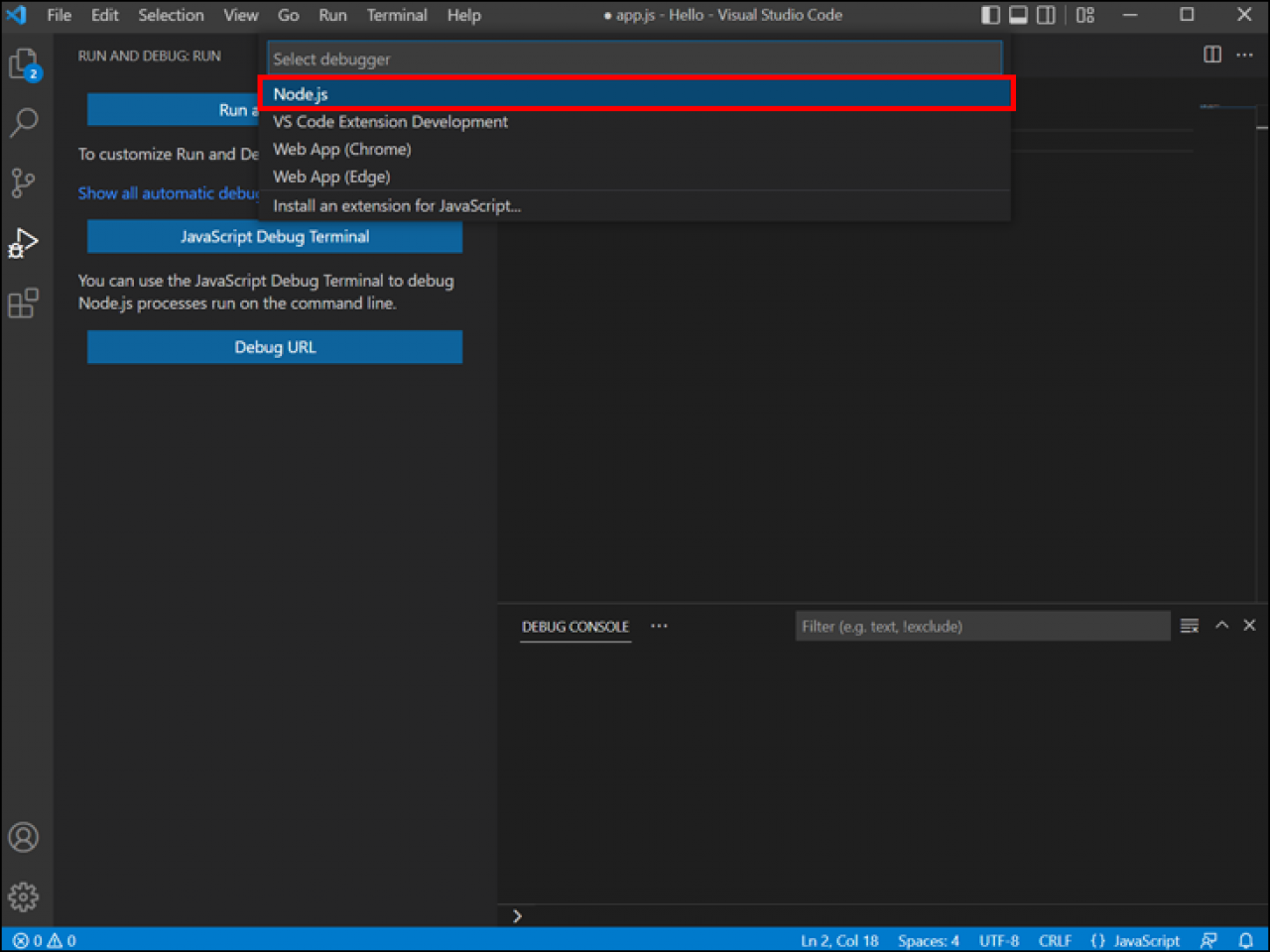1270x952 pixels.
Task: Open the Run menu
Action: [332, 15]
